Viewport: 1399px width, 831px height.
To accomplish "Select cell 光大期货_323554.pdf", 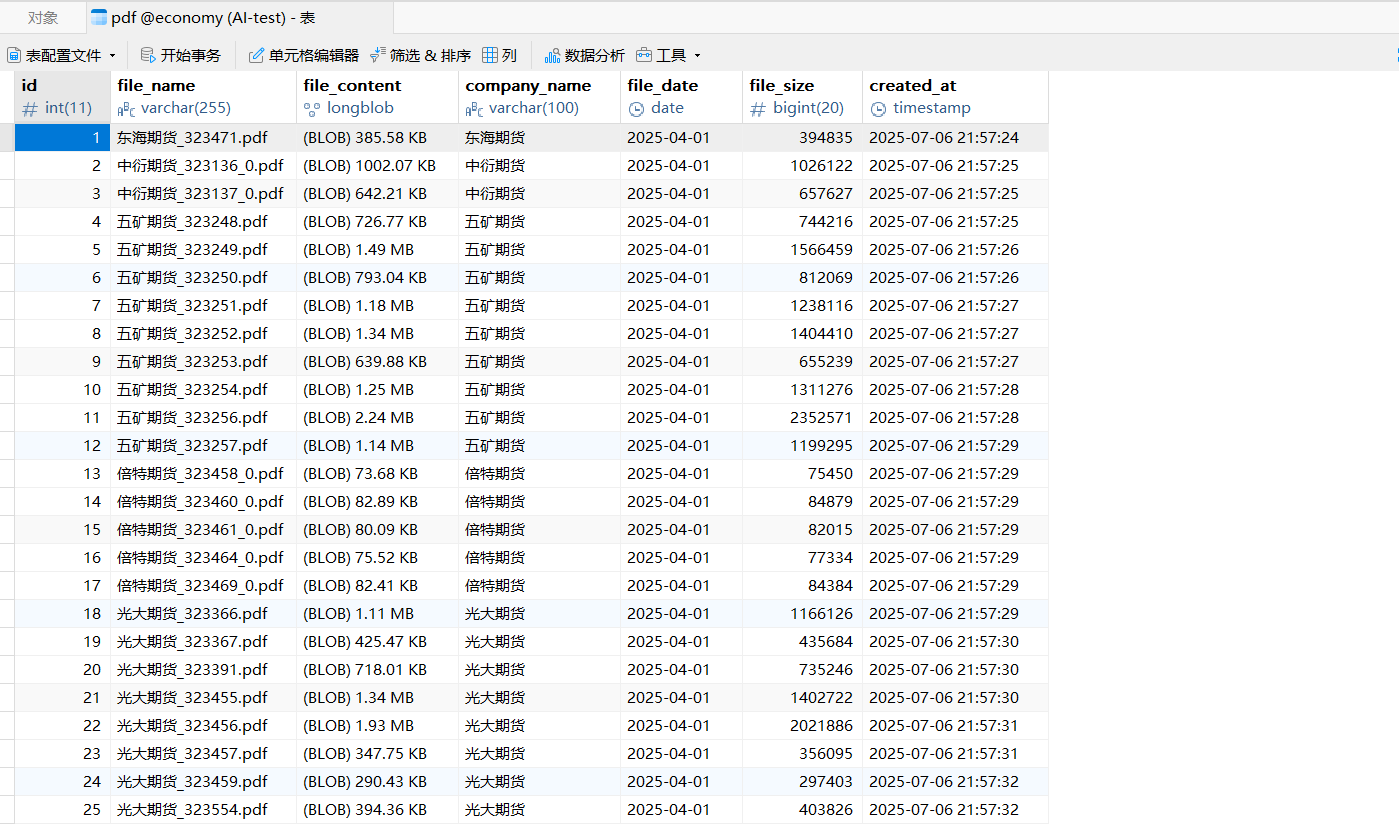I will (203, 810).
